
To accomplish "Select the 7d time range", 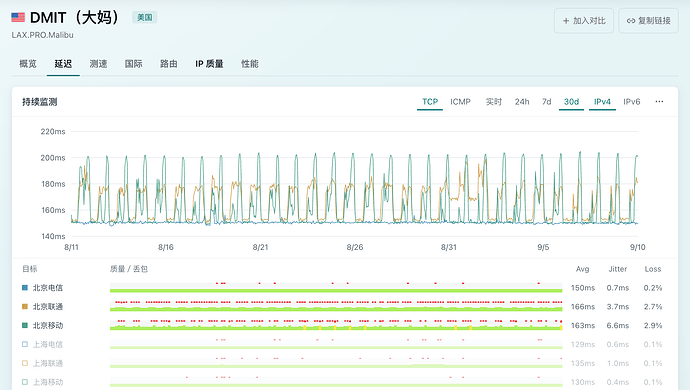I will tap(547, 102).
